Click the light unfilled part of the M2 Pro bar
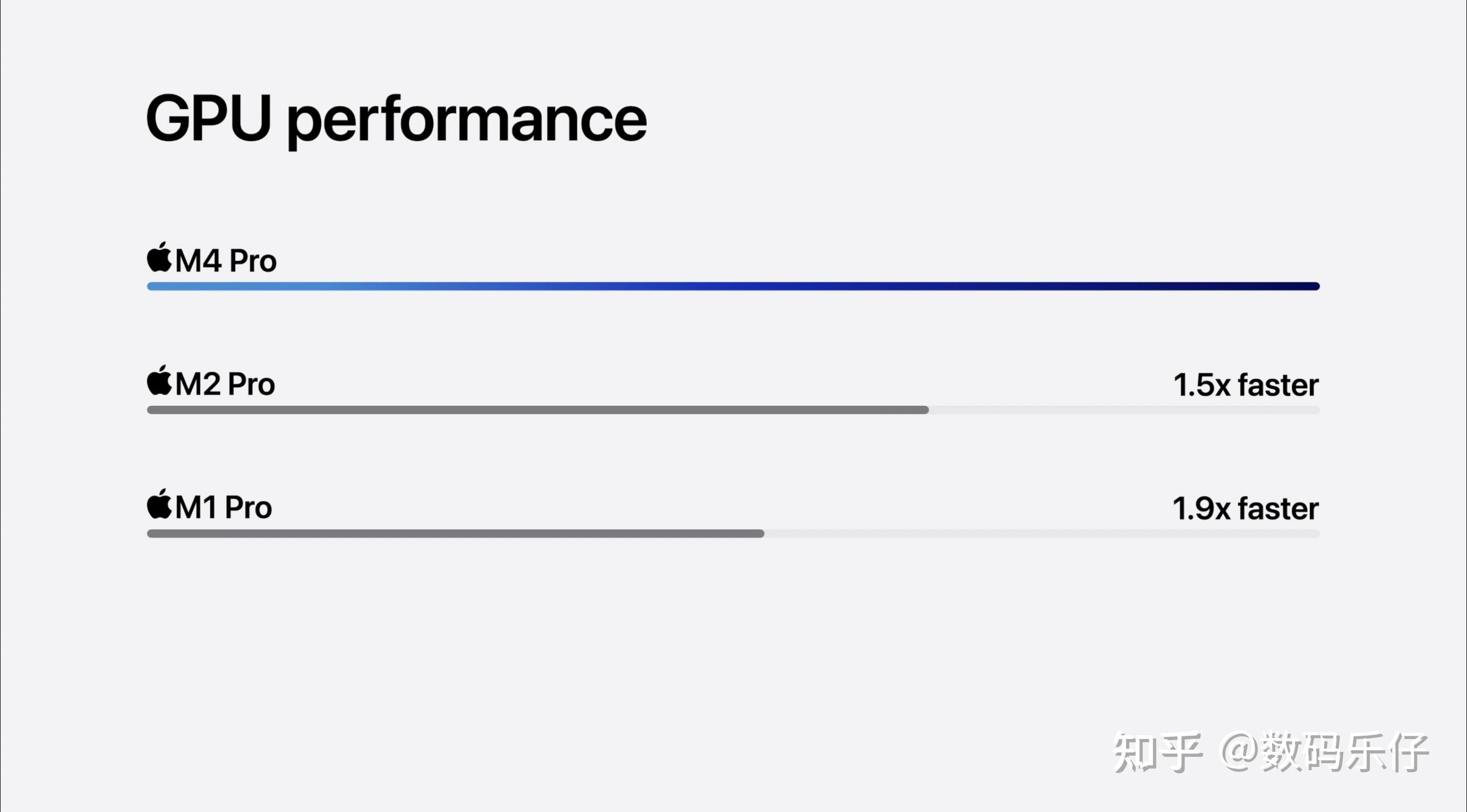 point(1123,410)
